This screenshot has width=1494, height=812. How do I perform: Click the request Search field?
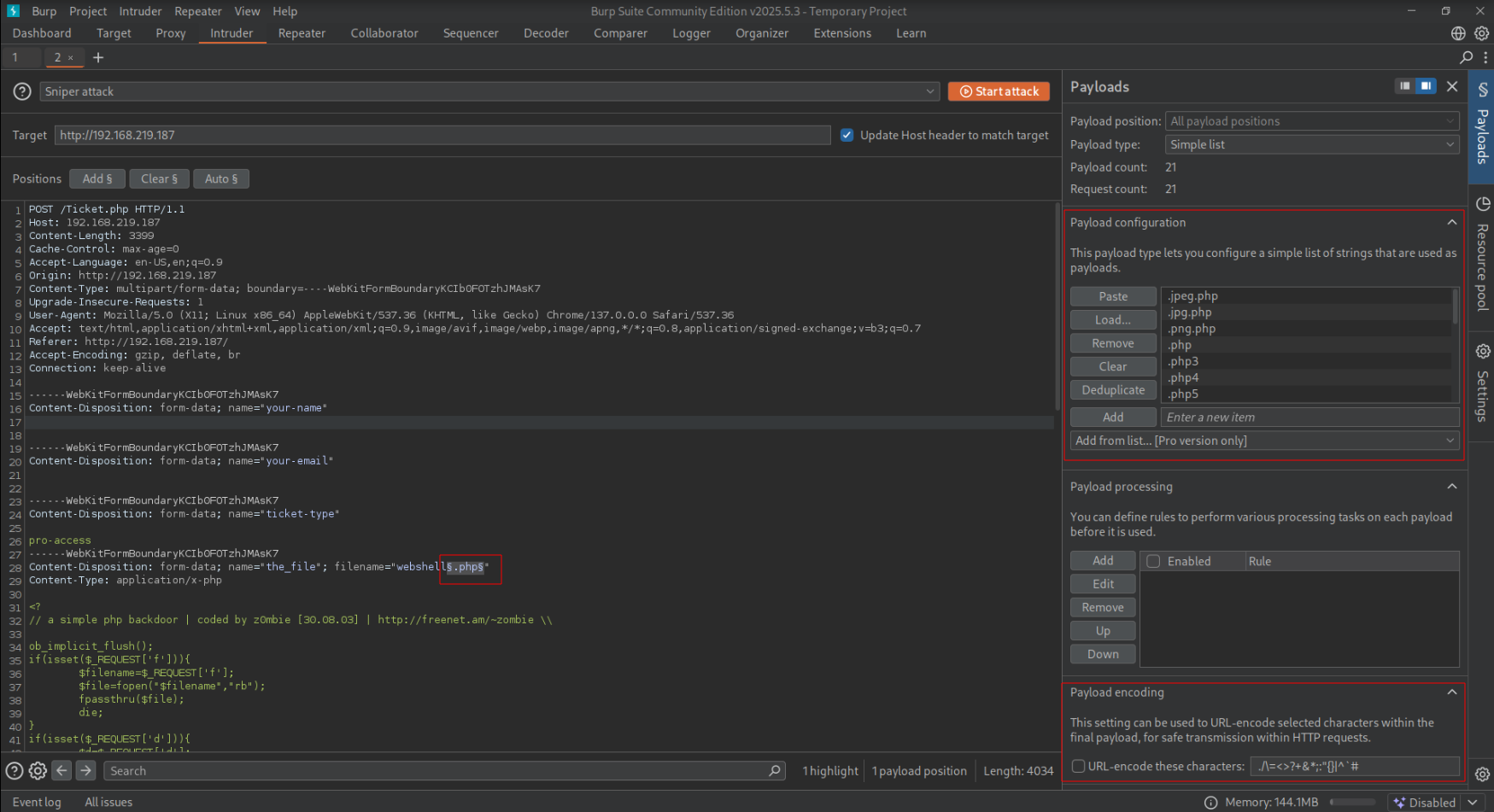pos(444,770)
